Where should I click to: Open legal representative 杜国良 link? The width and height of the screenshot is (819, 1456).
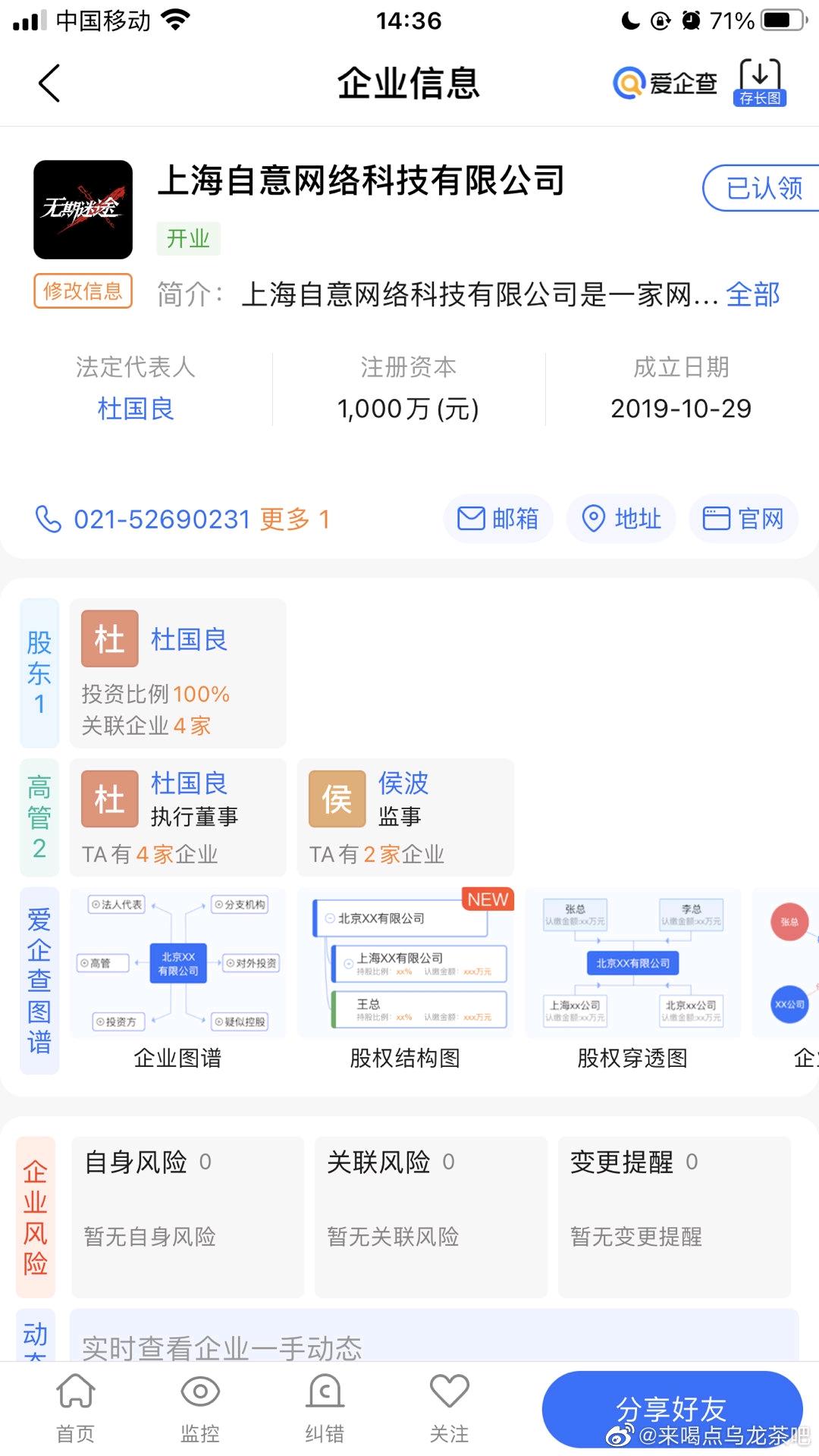coord(136,409)
